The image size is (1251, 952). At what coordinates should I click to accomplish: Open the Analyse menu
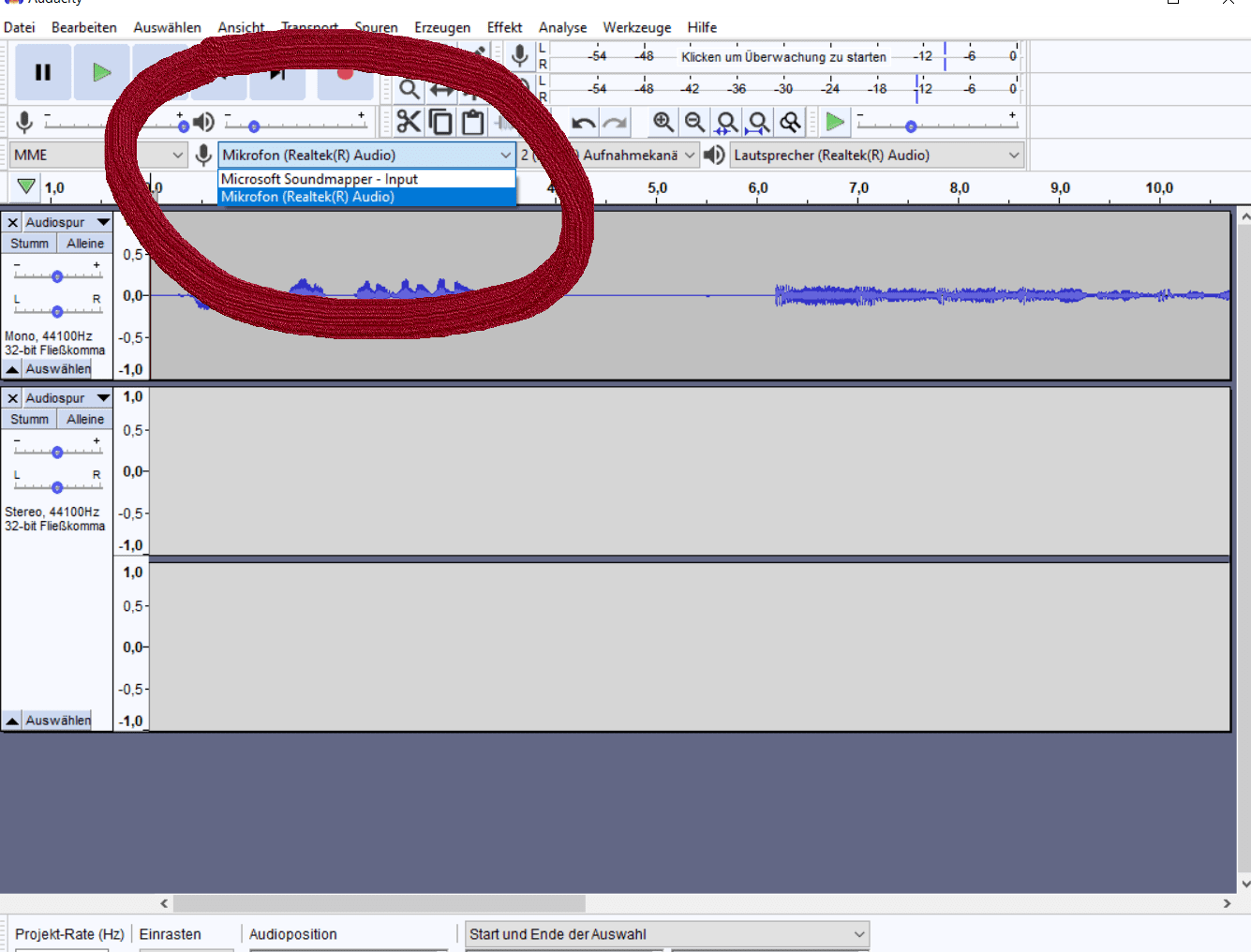coord(562,27)
